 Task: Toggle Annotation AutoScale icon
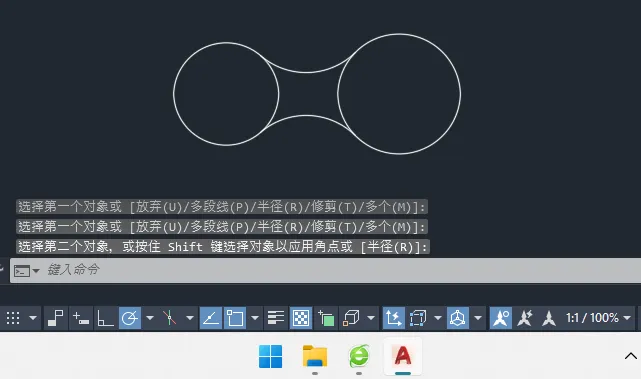click(525, 318)
